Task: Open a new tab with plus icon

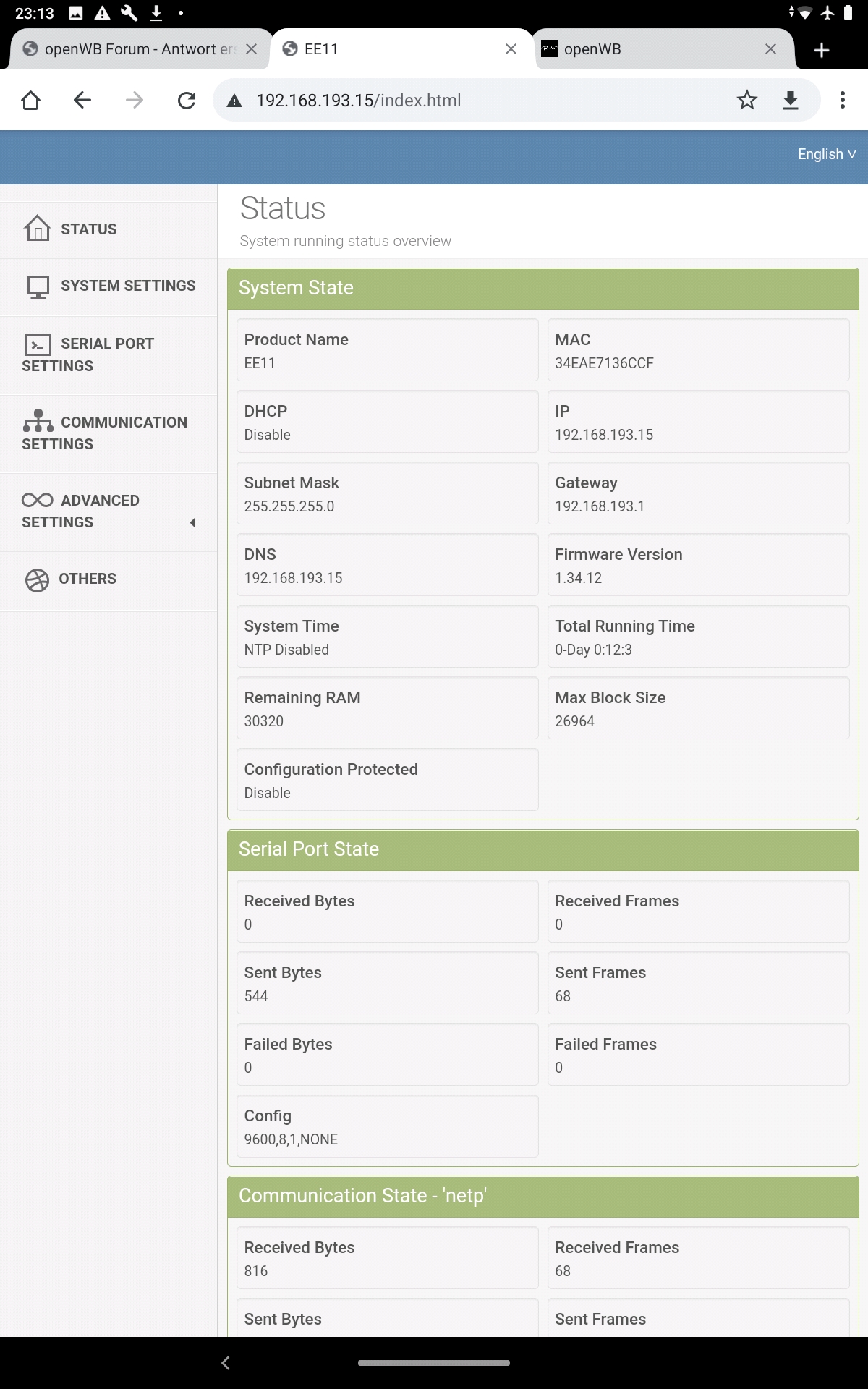Action: coord(822,50)
